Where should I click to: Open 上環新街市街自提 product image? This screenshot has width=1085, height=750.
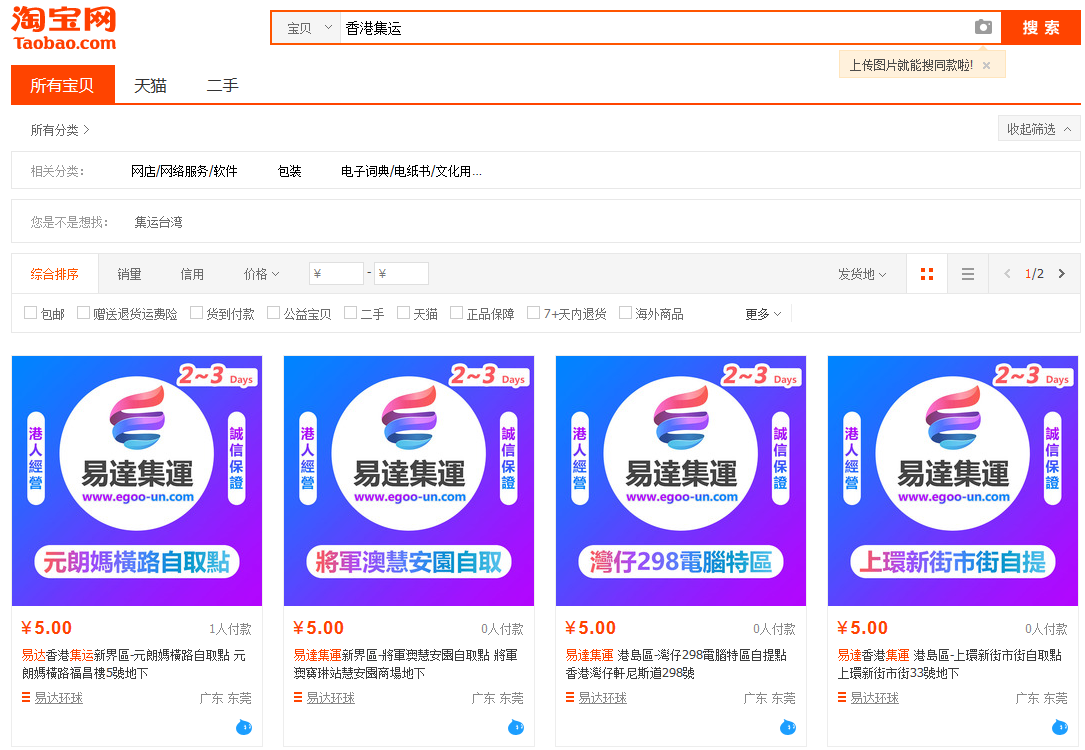coord(953,481)
